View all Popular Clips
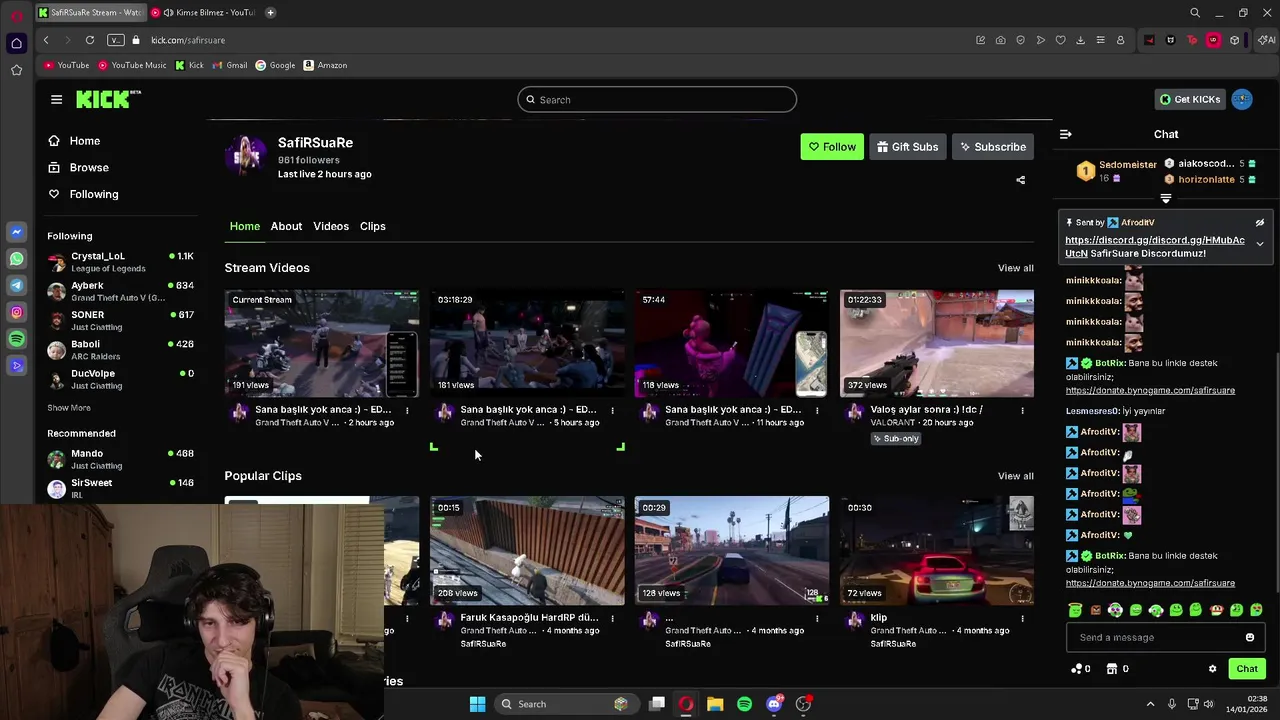Image resolution: width=1280 pixels, height=720 pixels. pos(1015,476)
